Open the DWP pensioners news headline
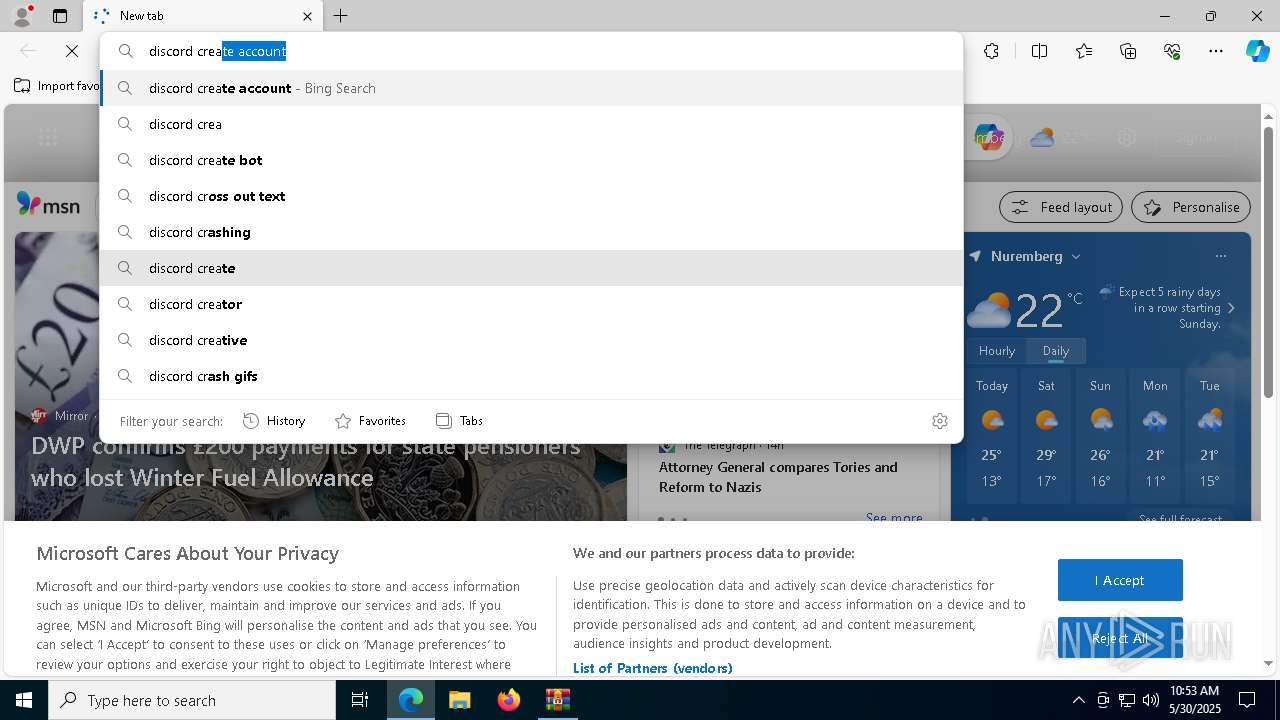1280x720 pixels. [x=306, y=462]
